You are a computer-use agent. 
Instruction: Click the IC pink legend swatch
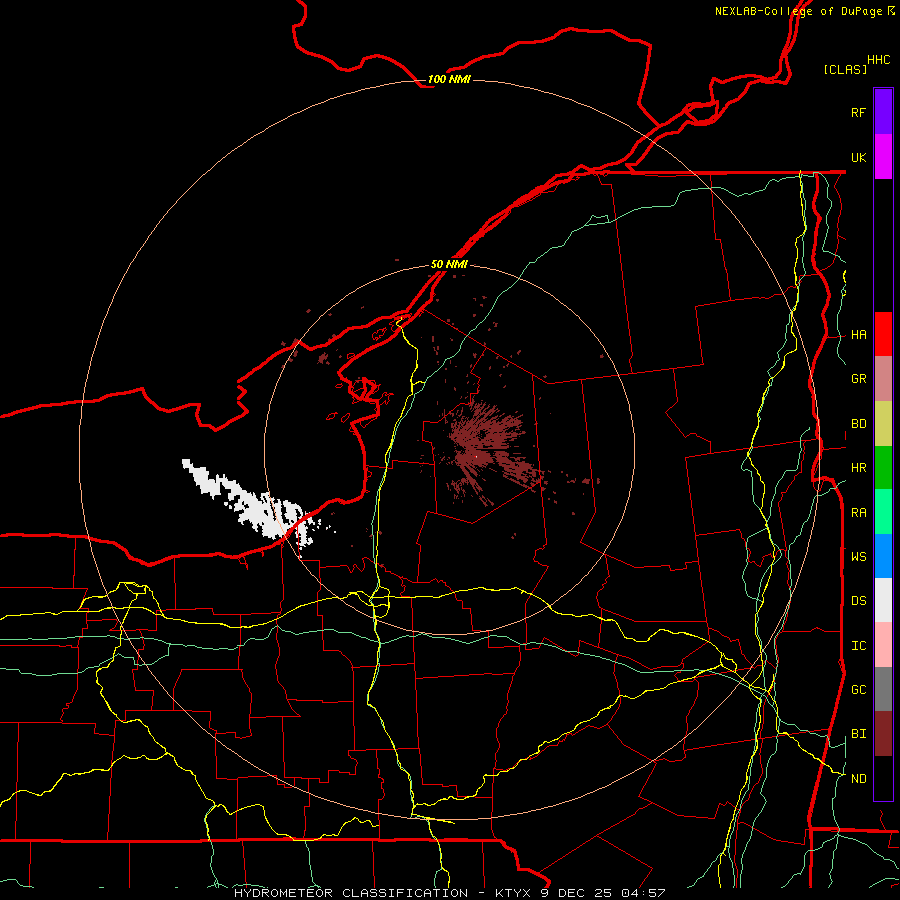coord(883,645)
